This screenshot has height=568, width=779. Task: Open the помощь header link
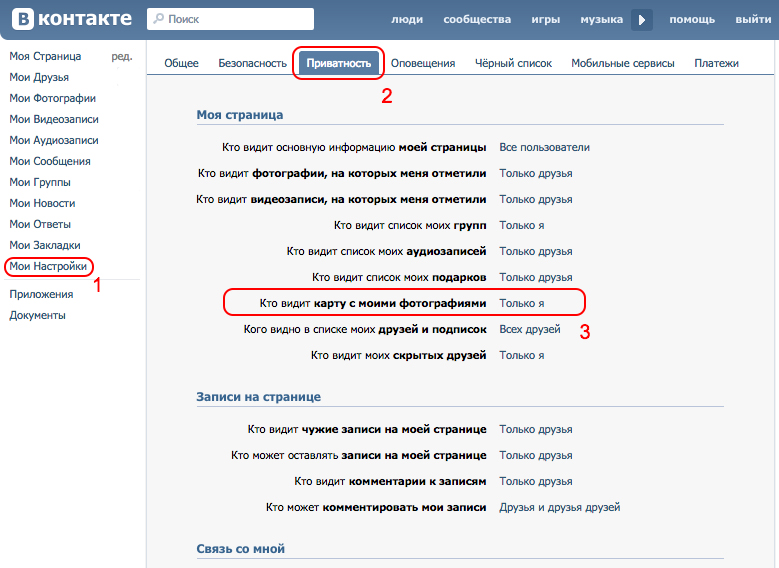click(x=692, y=19)
